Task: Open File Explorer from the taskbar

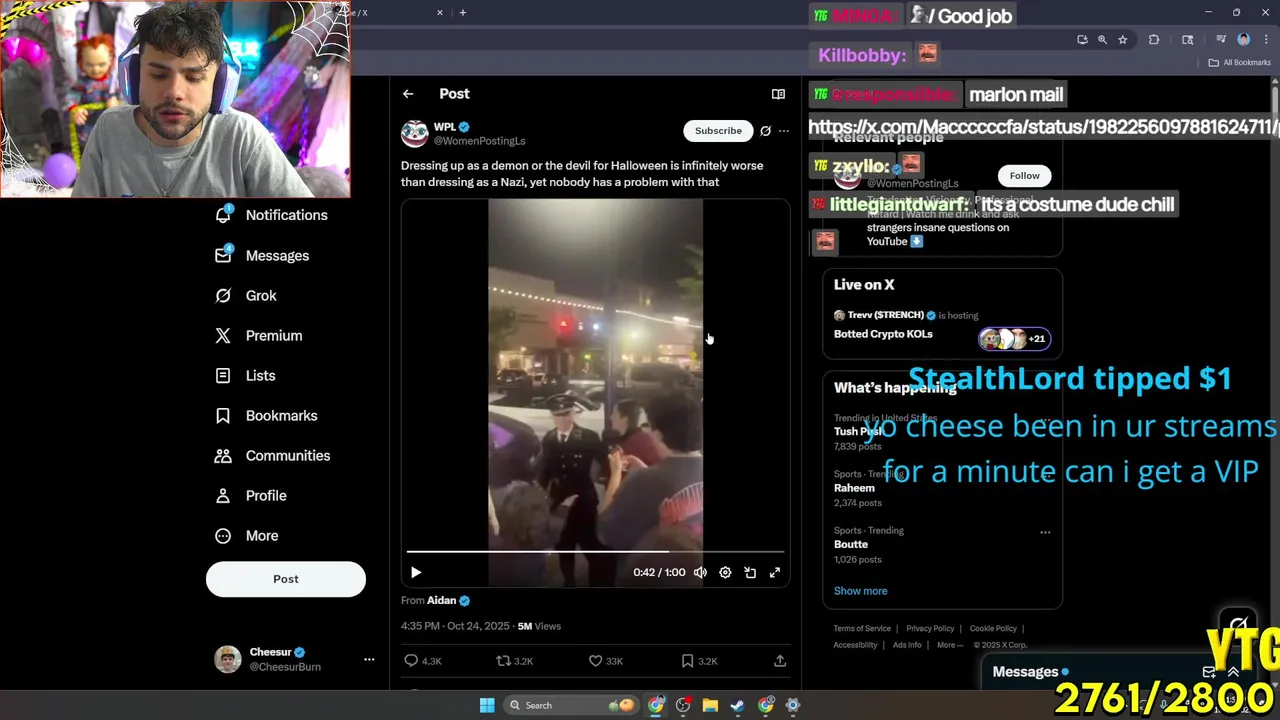Action: tap(710, 705)
